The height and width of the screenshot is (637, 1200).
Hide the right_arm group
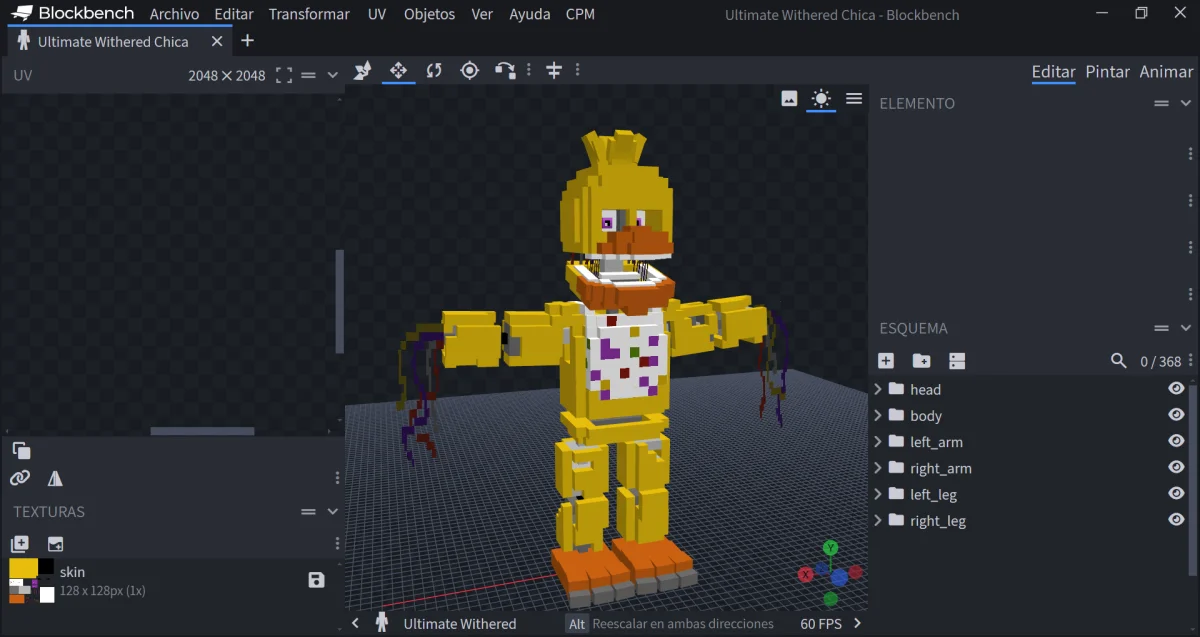[x=1176, y=467]
